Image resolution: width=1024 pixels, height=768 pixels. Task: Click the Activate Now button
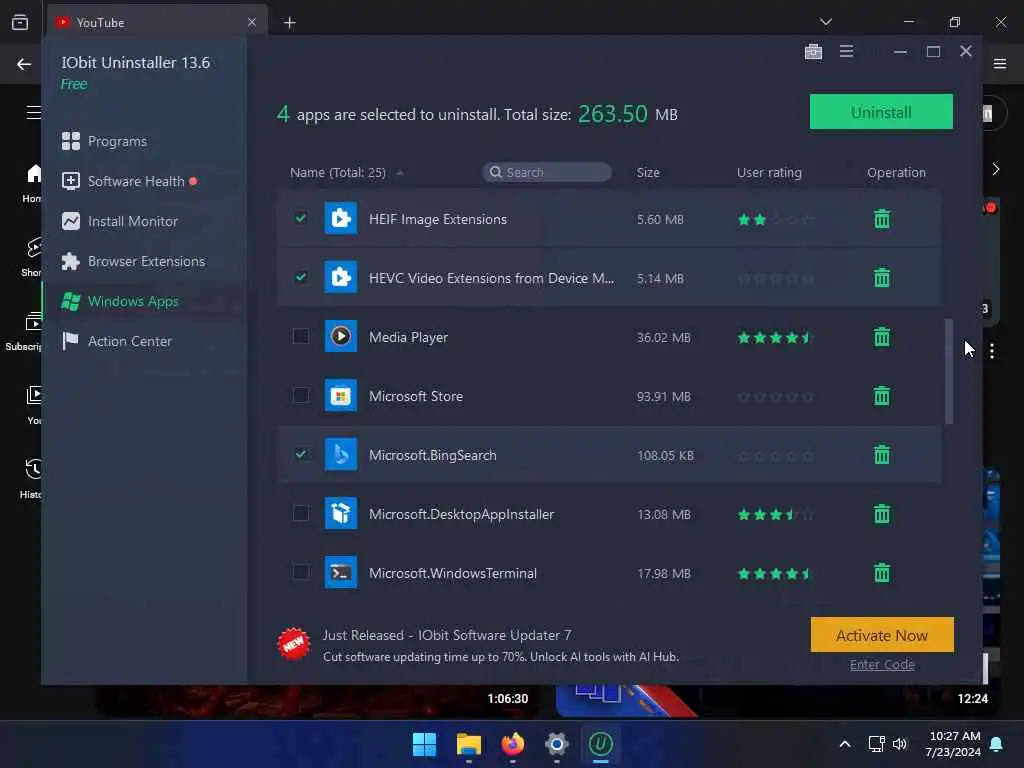pos(882,635)
